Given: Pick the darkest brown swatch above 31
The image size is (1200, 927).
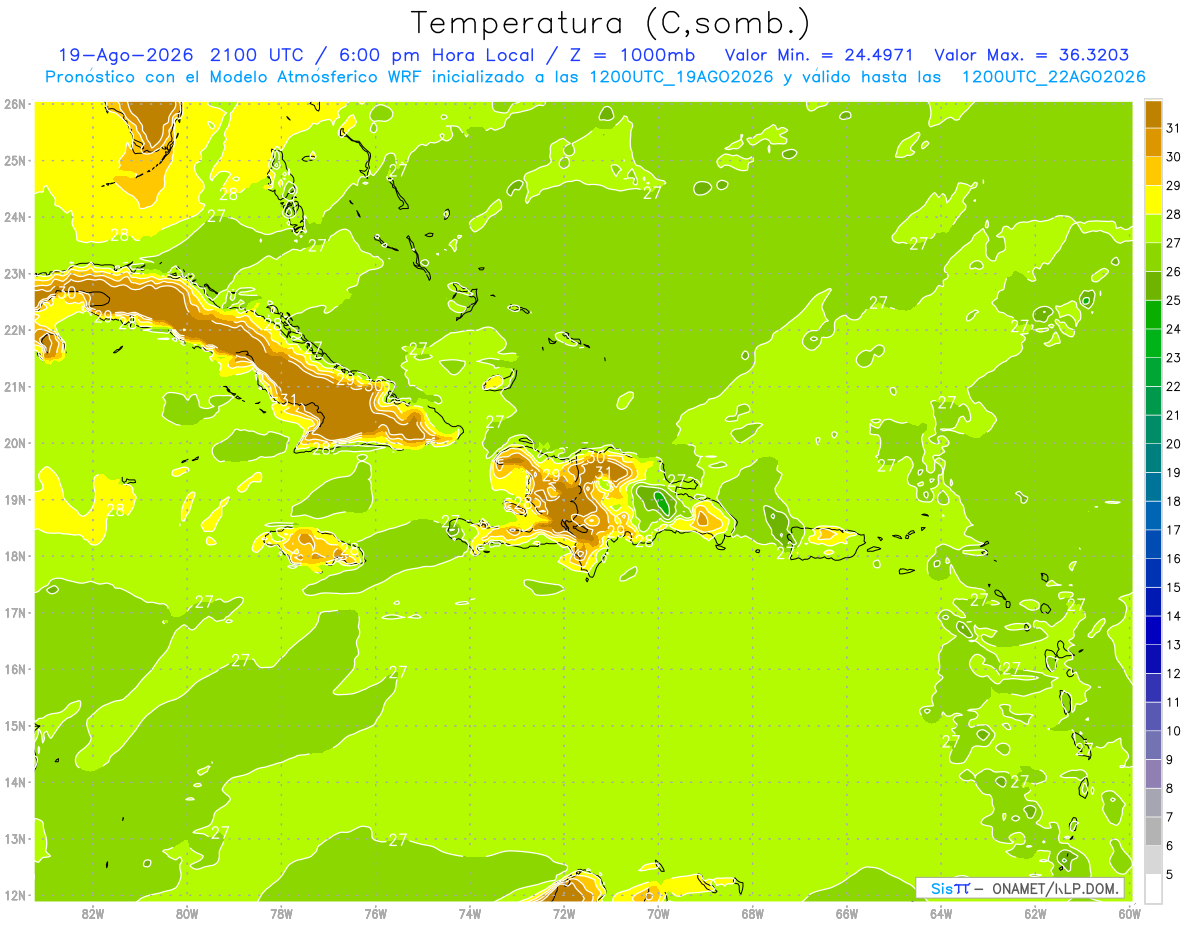Looking at the screenshot, I should point(1153,115).
